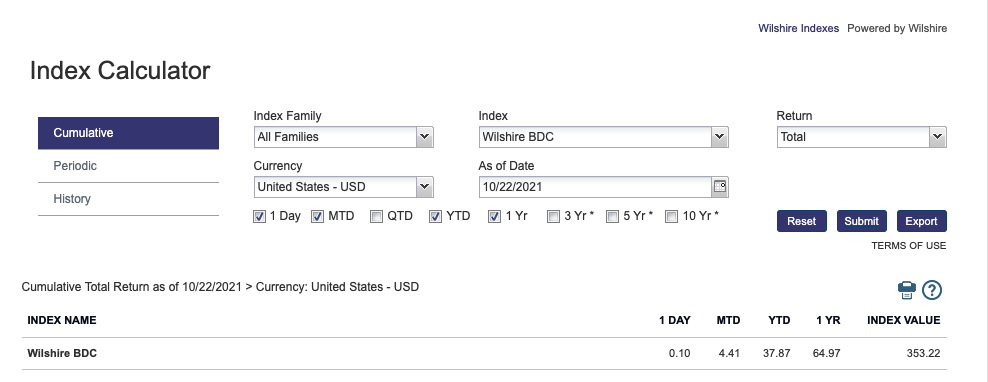Tick the 10 Yr checkbox

coord(672,217)
